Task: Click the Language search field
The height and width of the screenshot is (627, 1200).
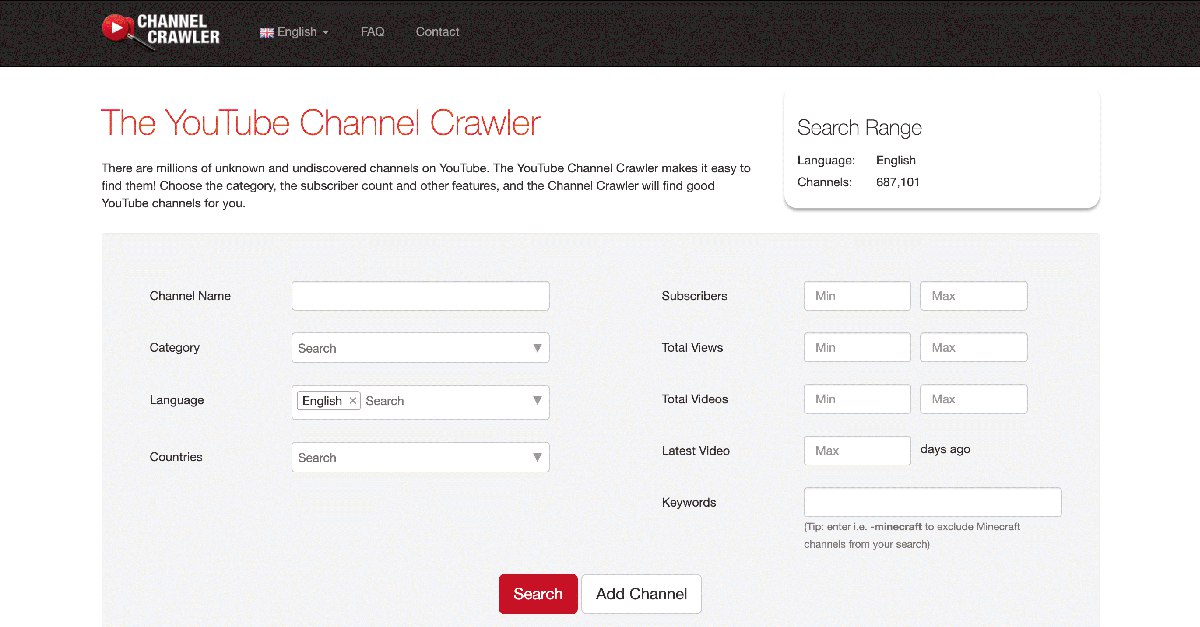Action: coord(445,401)
